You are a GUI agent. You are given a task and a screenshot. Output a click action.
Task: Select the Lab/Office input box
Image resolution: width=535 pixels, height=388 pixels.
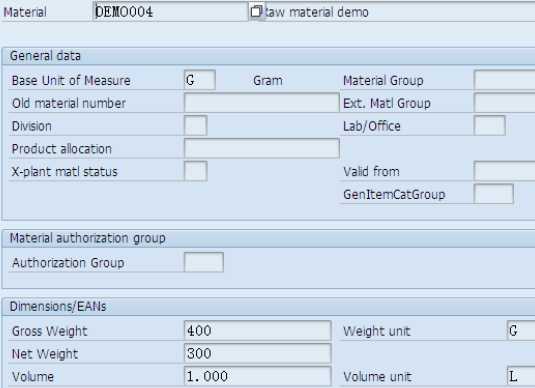(490, 126)
